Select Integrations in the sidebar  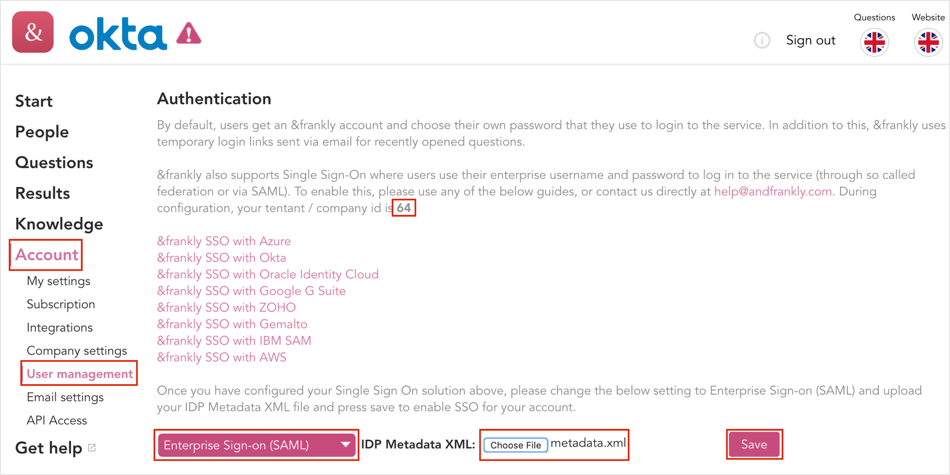coord(60,327)
